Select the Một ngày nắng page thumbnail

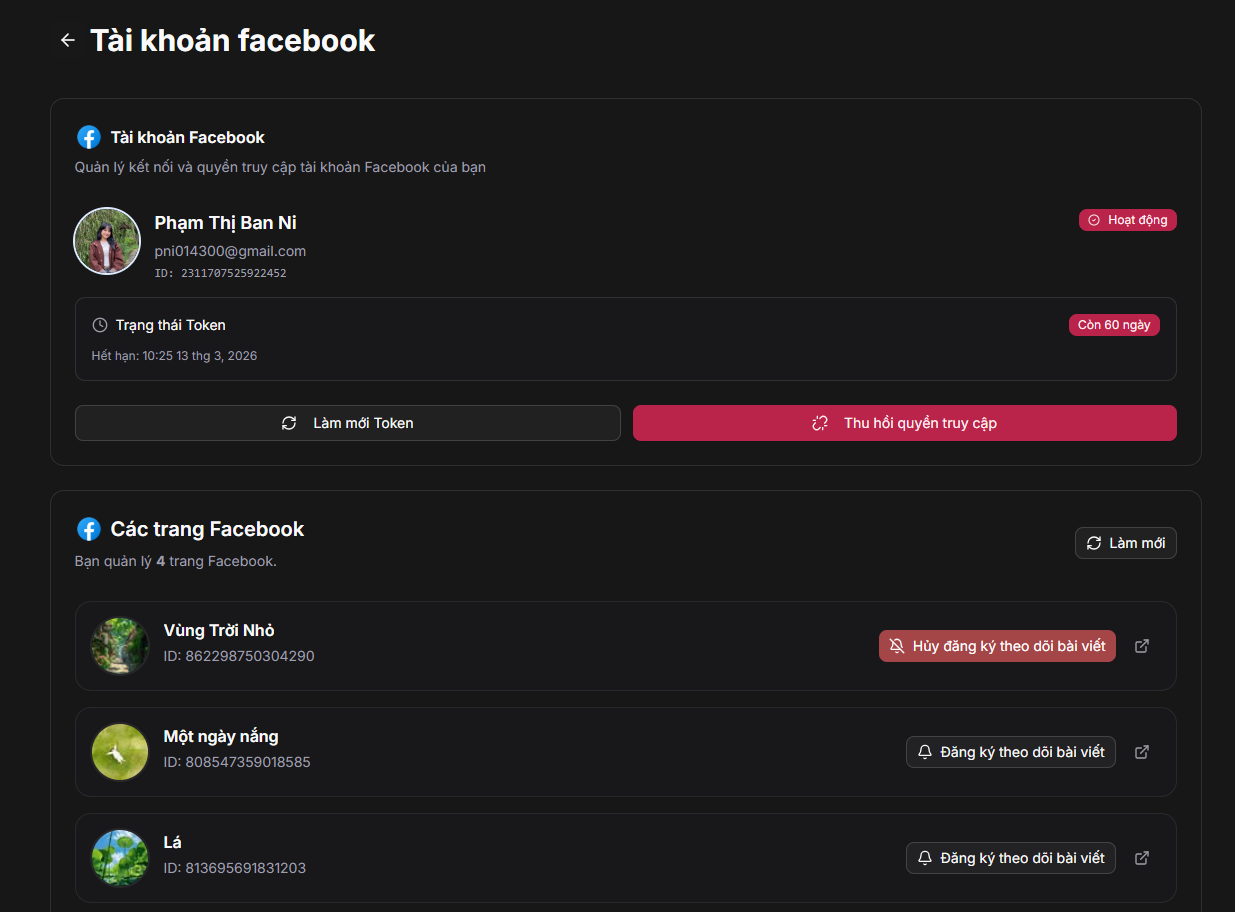[120, 752]
